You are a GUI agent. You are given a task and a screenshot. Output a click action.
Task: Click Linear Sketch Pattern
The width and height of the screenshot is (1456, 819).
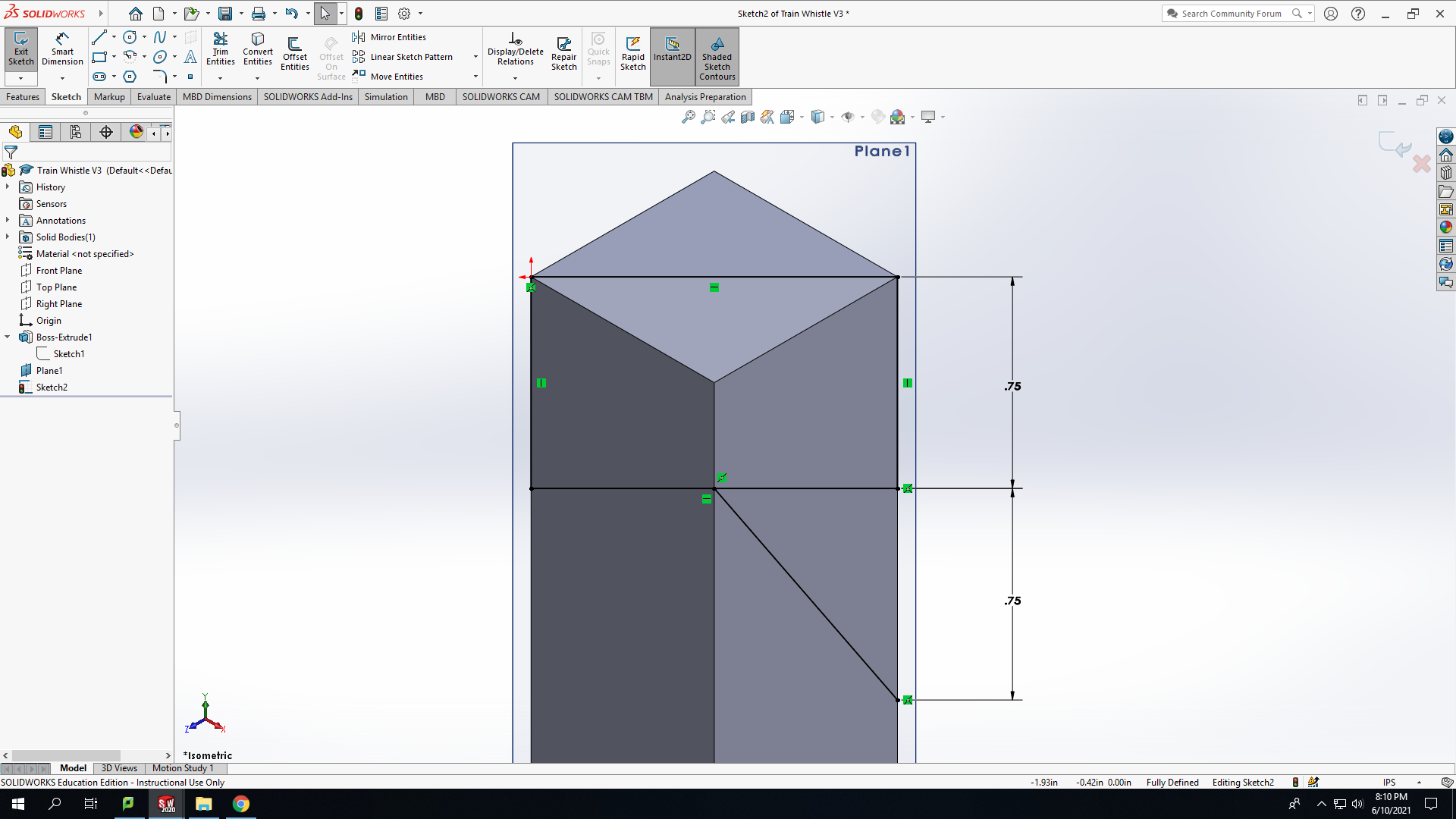pyautogui.click(x=403, y=57)
